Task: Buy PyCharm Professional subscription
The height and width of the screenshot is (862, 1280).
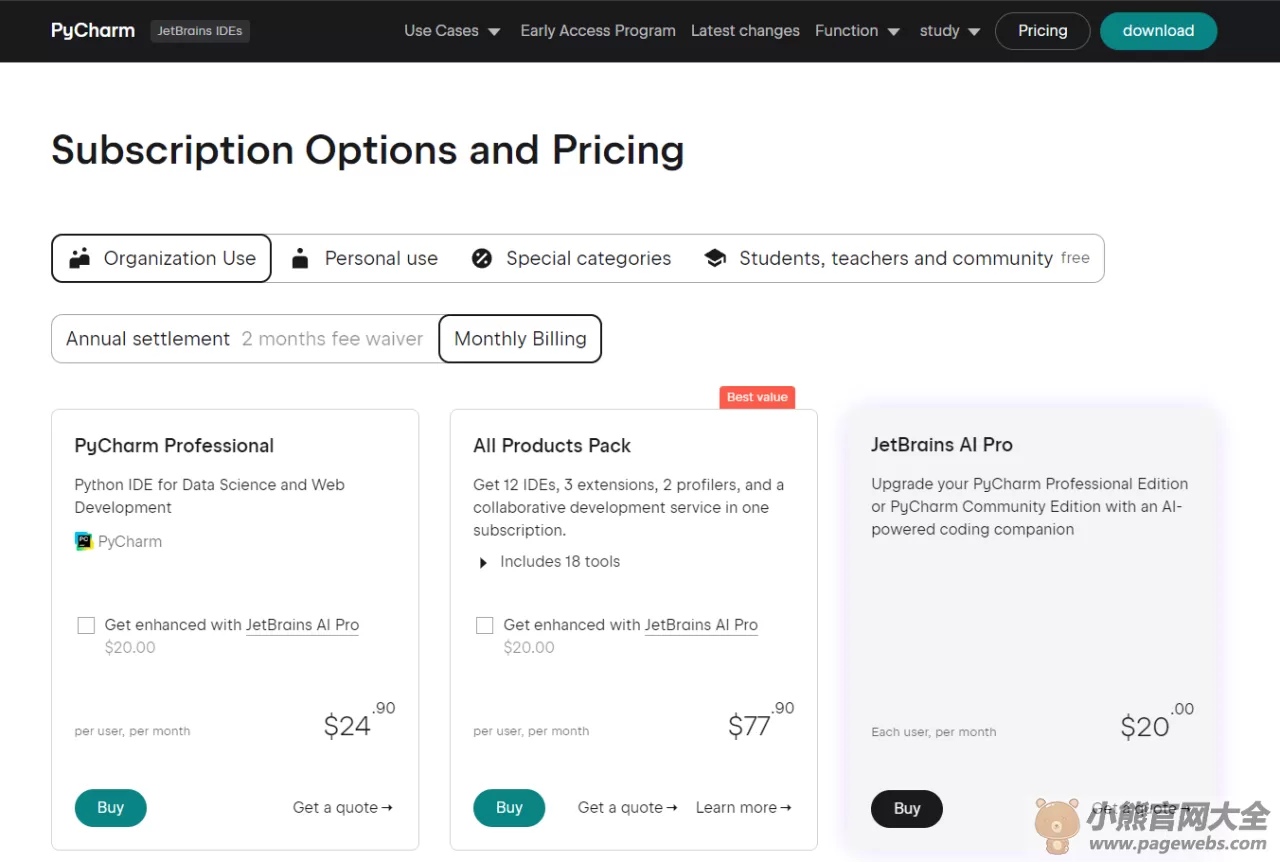Action: tap(111, 808)
